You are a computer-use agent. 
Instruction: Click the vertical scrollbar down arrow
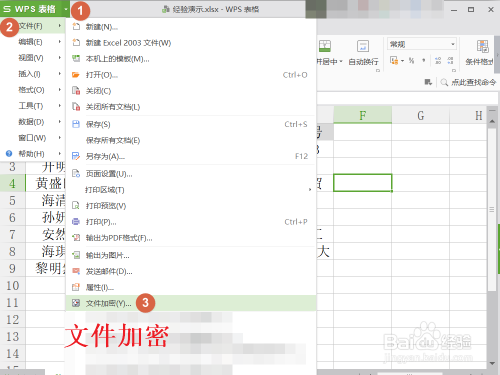(x=492, y=363)
